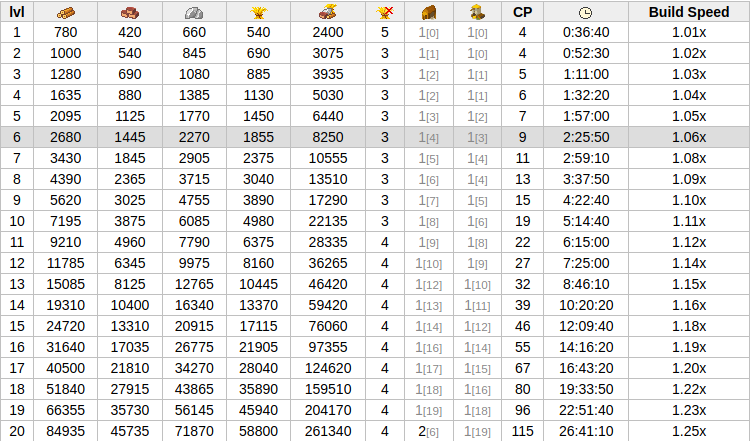The width and height of the screenshot is (752, 441).
Task: Click build time '10:20:20'
Action: (586, 305)
